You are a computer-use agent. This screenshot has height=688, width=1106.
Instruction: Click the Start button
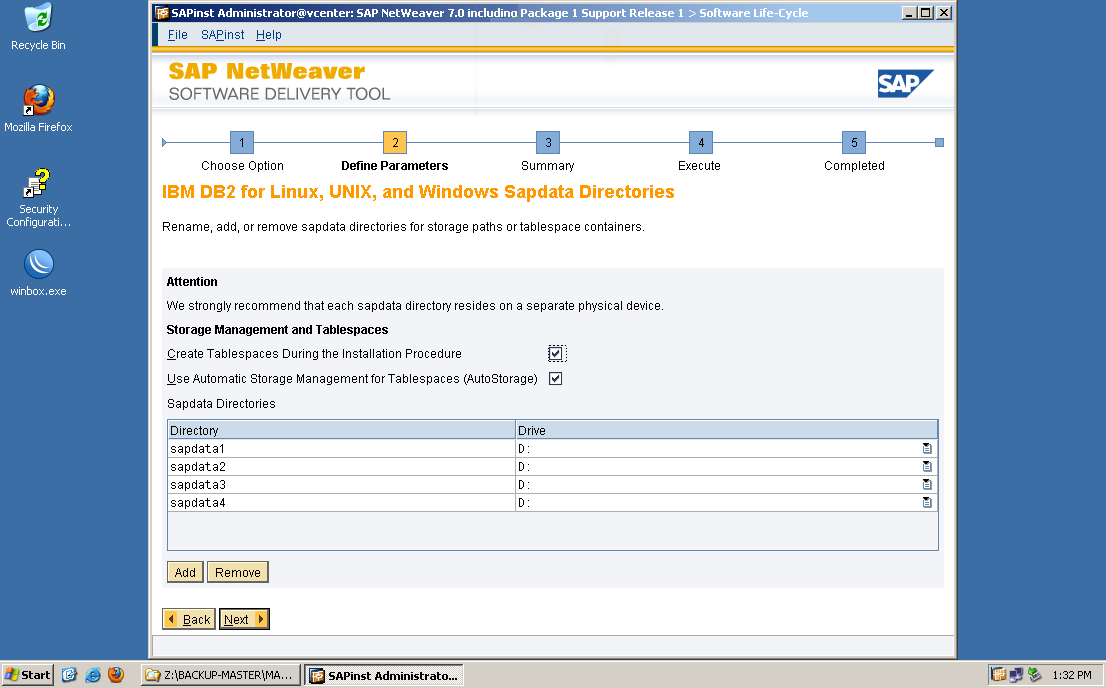pyautogui.click(x=28, y=675)
